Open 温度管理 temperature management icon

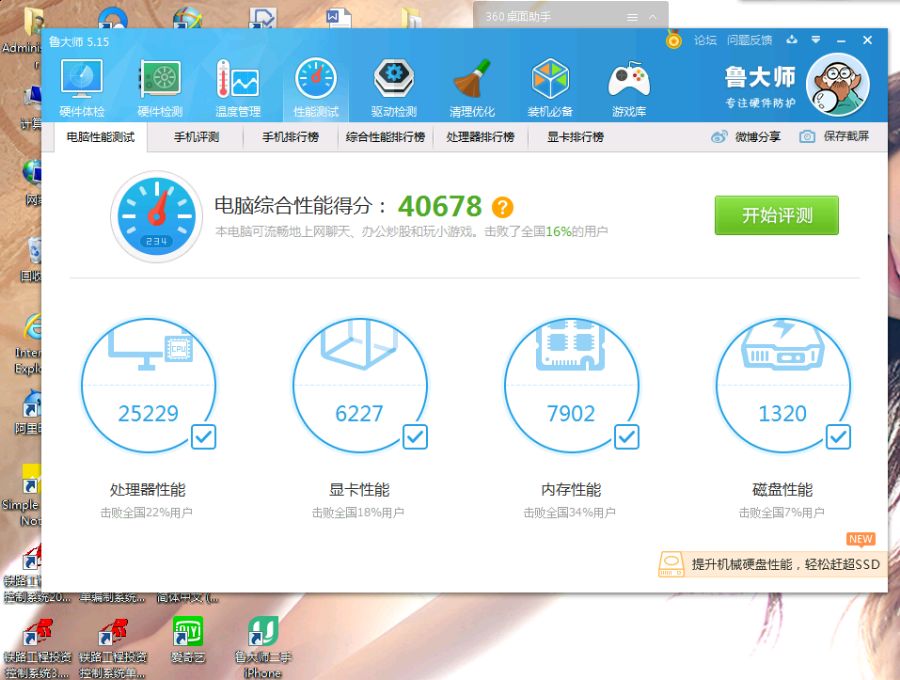pos(238,88)
